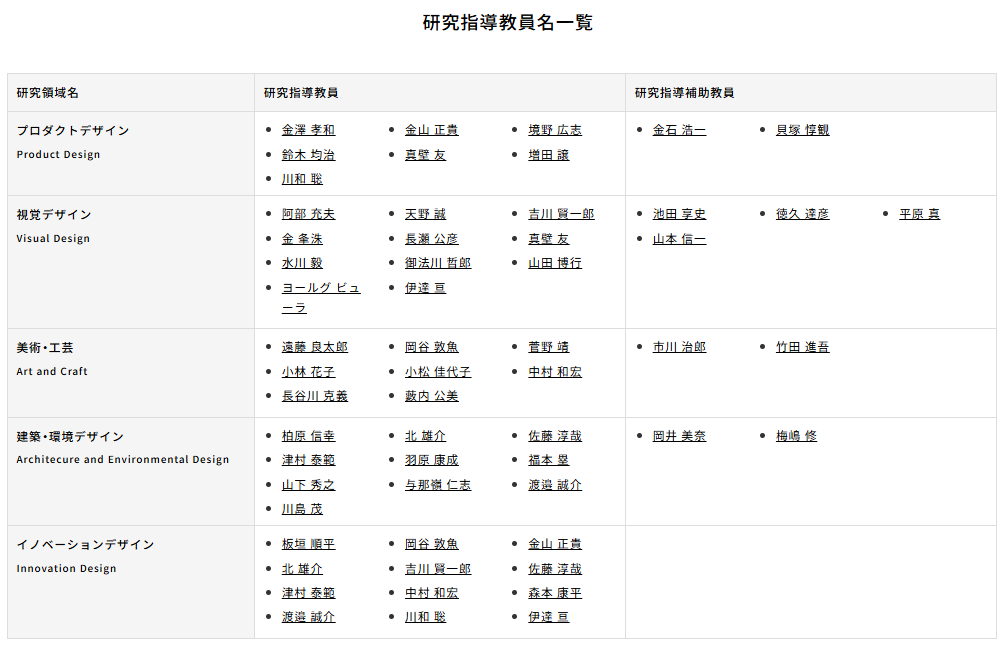This screenshot has width=1003, height=645.
Task: Open assistant faculty 金石 浩一 link
Action: pyautogui.click(x=679, y=130)
